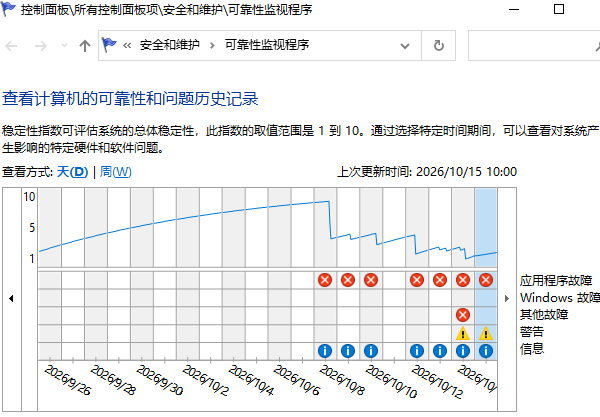The width and height of the screenshot is (600, 417).
Task: Click the application failure icon for 2026/10/10
Action: (x=371, y=280)
